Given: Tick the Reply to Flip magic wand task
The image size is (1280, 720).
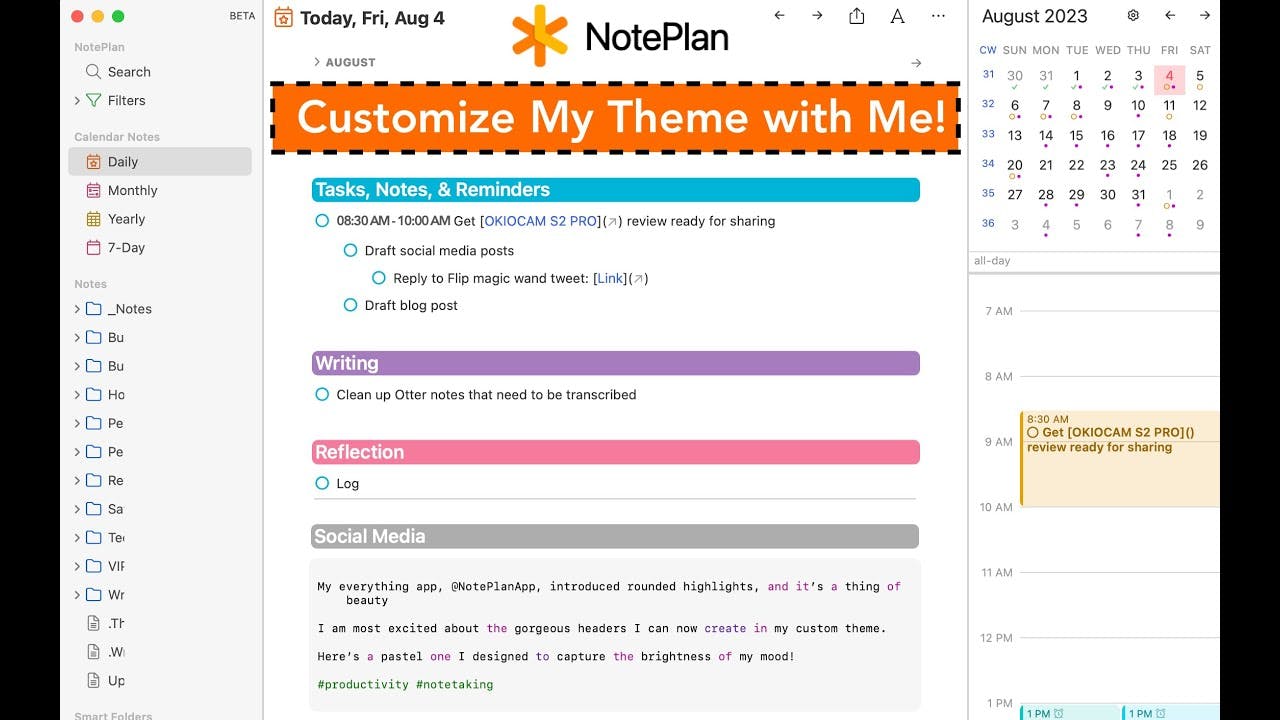Looking at the screenshot, I should pyautogui.click(x=378, y=278).
